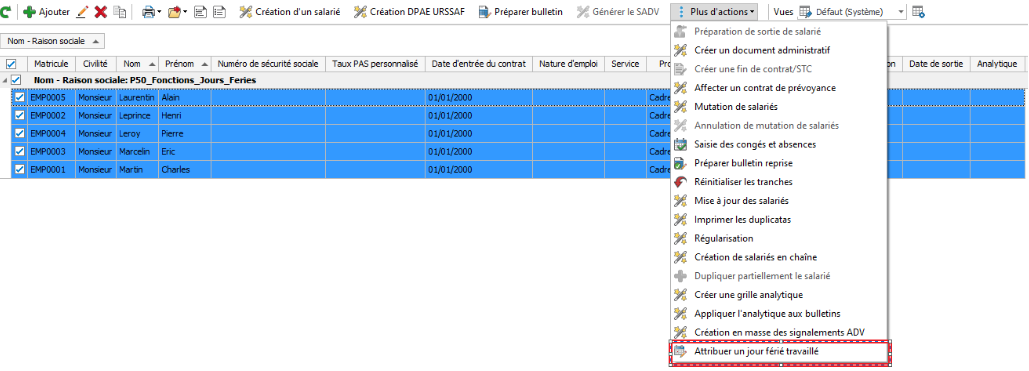Image resolution: width=1029 pixels, height=371 pixels.
Task: Click the list view icon before Création d'un salarié
Action: (x=219, y=12)
